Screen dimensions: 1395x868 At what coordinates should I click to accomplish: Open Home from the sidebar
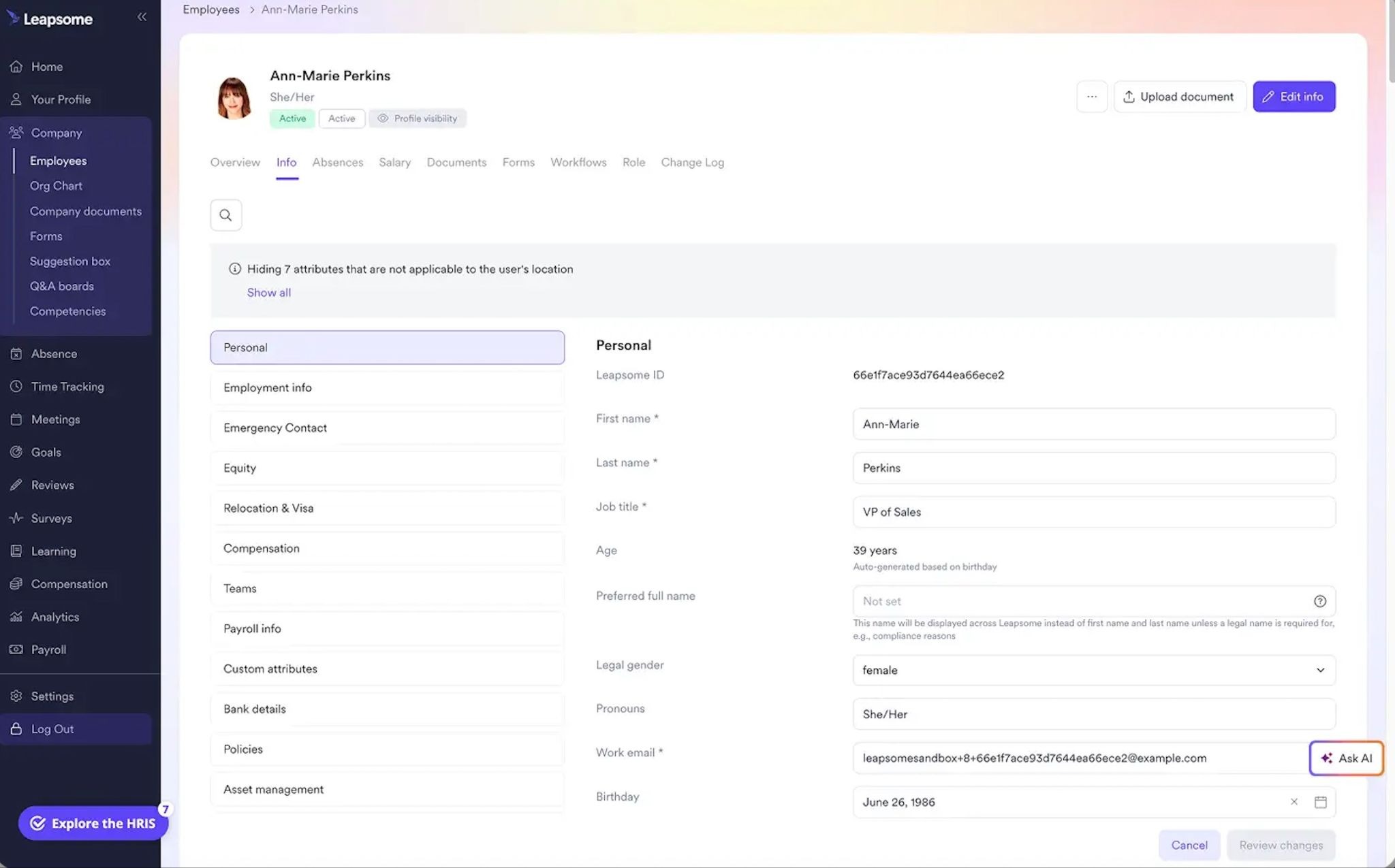[x=46, y=67]
